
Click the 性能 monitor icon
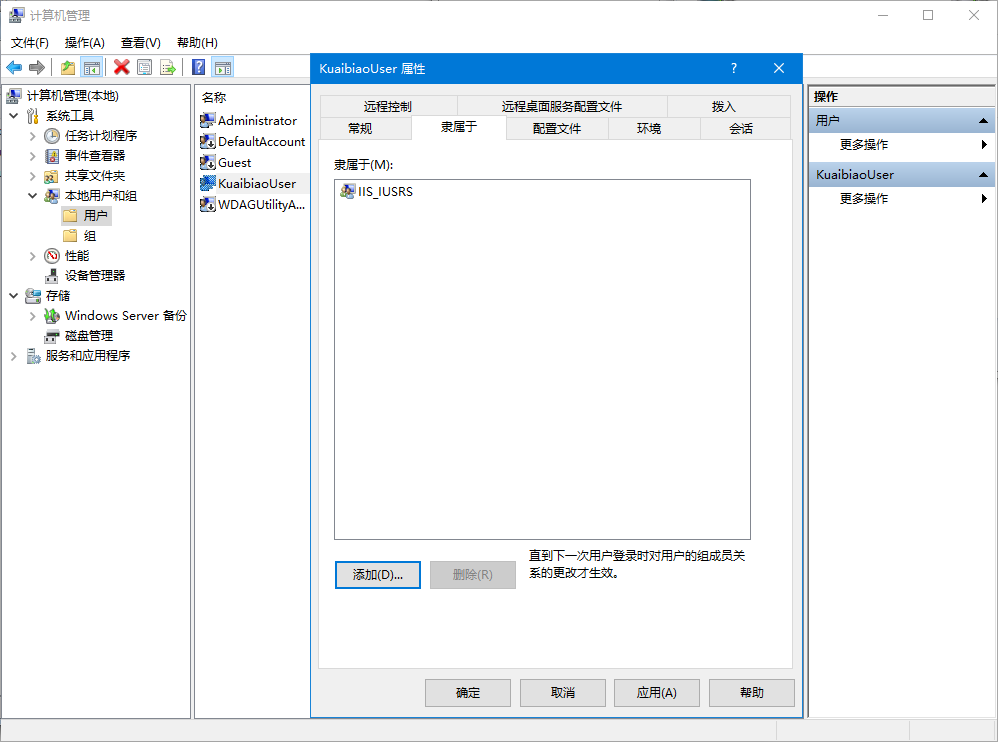point(52,256)
